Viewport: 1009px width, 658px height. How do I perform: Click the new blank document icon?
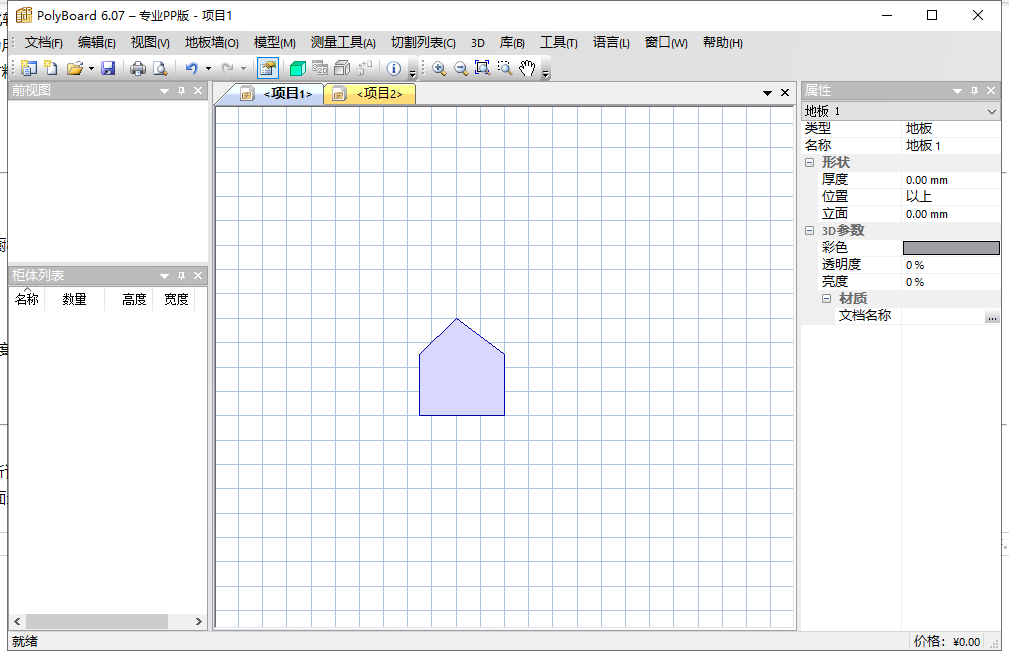click(51, 68)
